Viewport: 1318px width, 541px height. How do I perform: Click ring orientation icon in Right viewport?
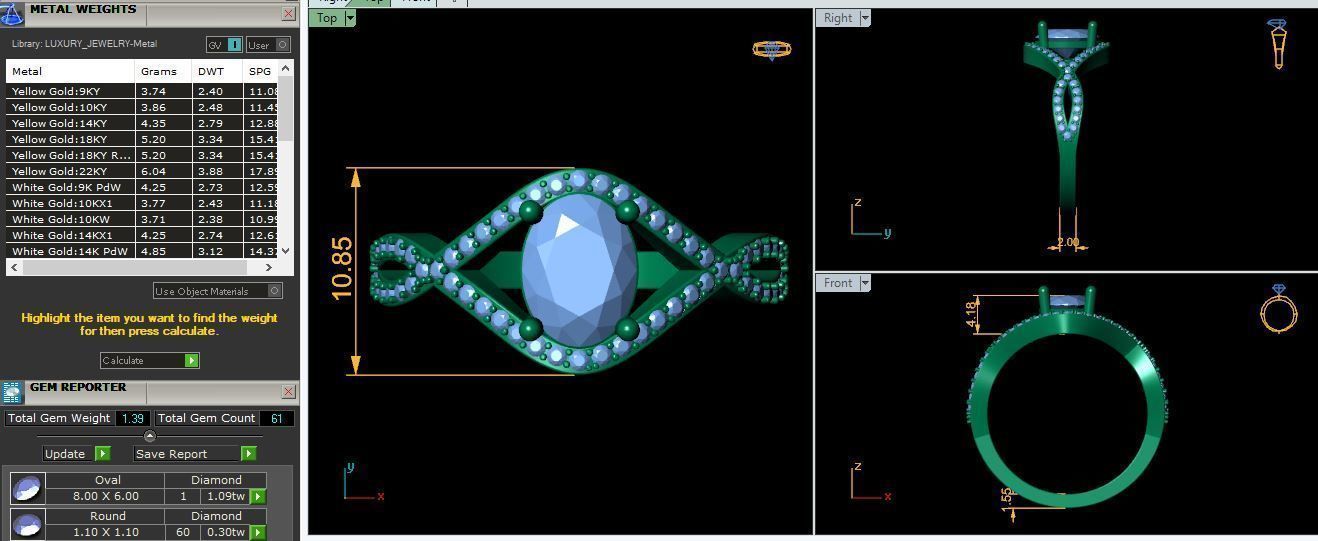point(1279,43)
